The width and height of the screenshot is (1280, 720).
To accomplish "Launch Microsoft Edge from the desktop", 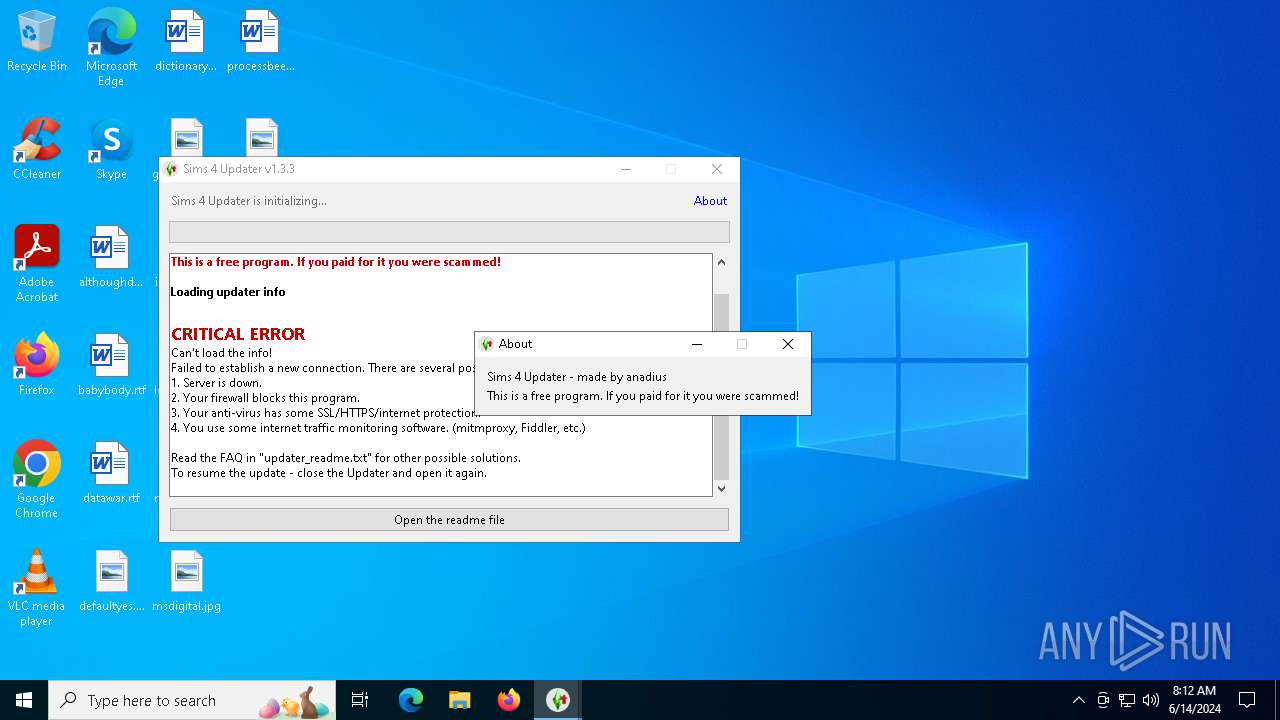I will click(x=111, y=47).
